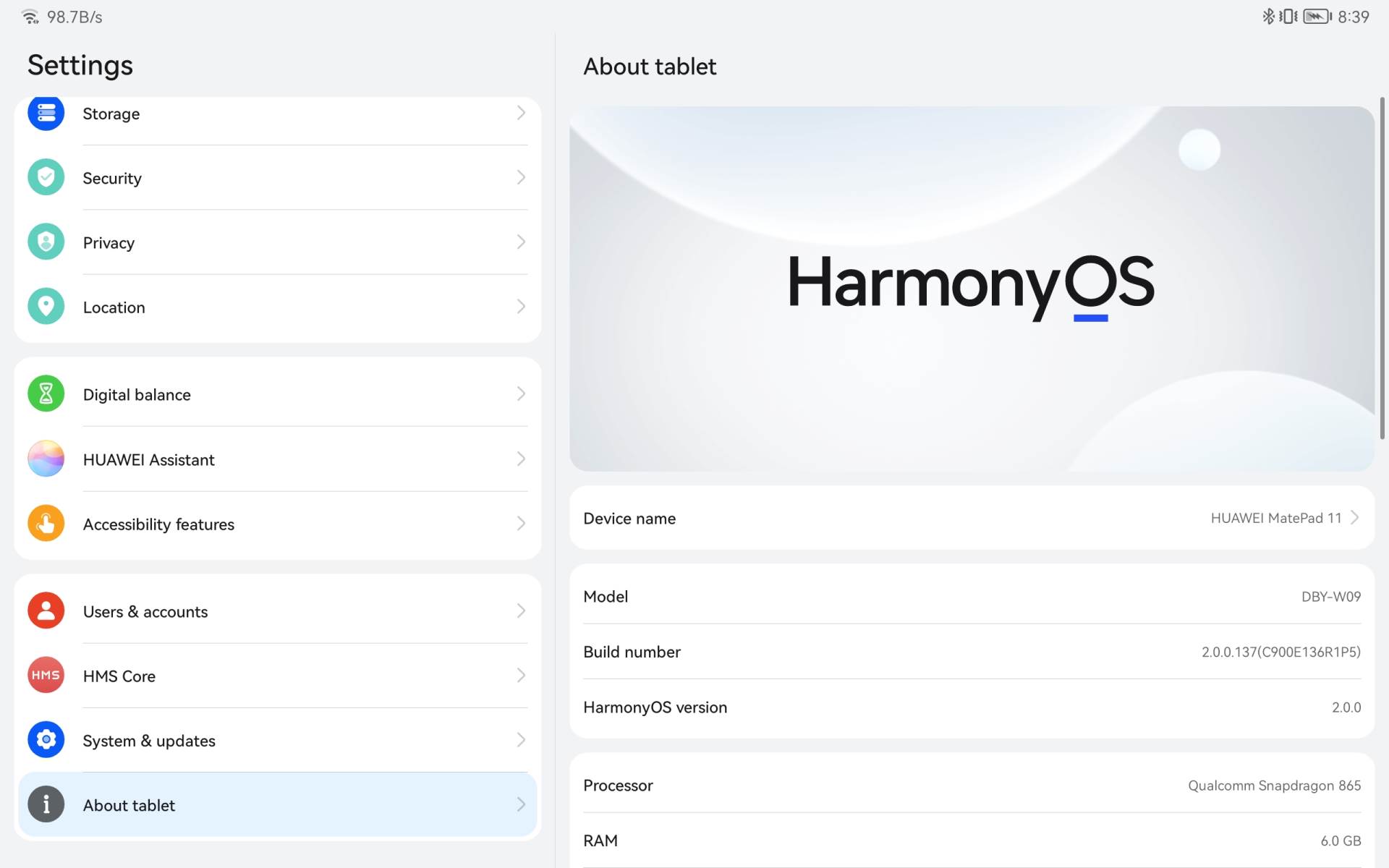Click the HUAWEI Assistant icon
This screenshot has height=868, width=1389.
(x=46, y=459)
